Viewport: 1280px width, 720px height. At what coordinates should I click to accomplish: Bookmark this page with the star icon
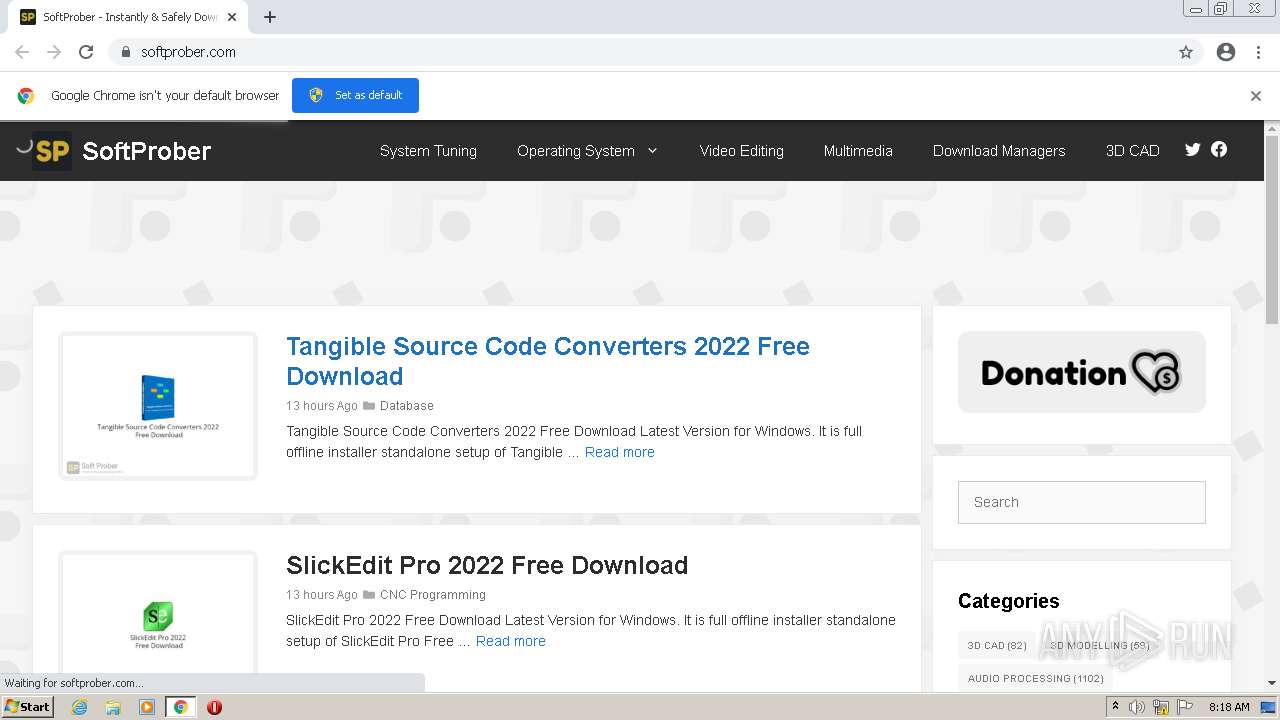[x=1186, y=52]
